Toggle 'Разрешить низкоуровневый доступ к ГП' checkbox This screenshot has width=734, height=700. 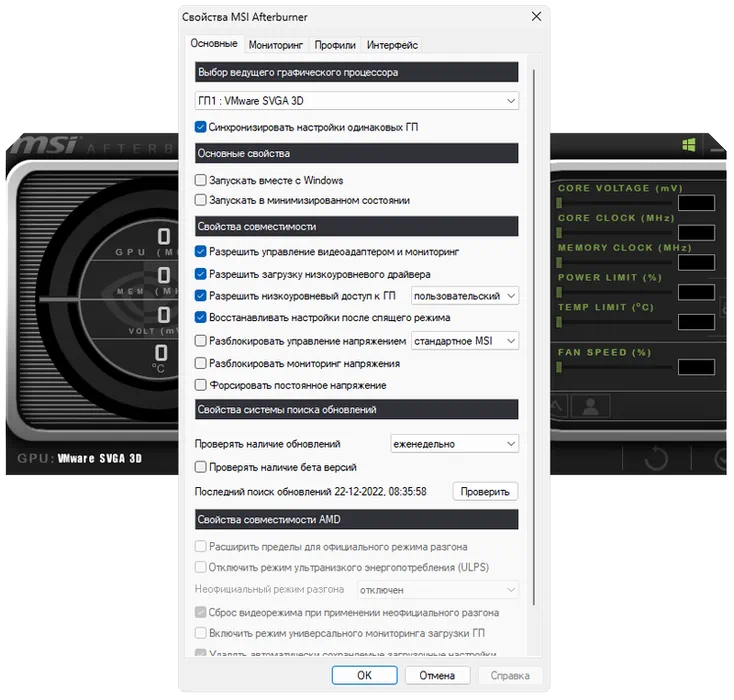[x=200, y=295]
